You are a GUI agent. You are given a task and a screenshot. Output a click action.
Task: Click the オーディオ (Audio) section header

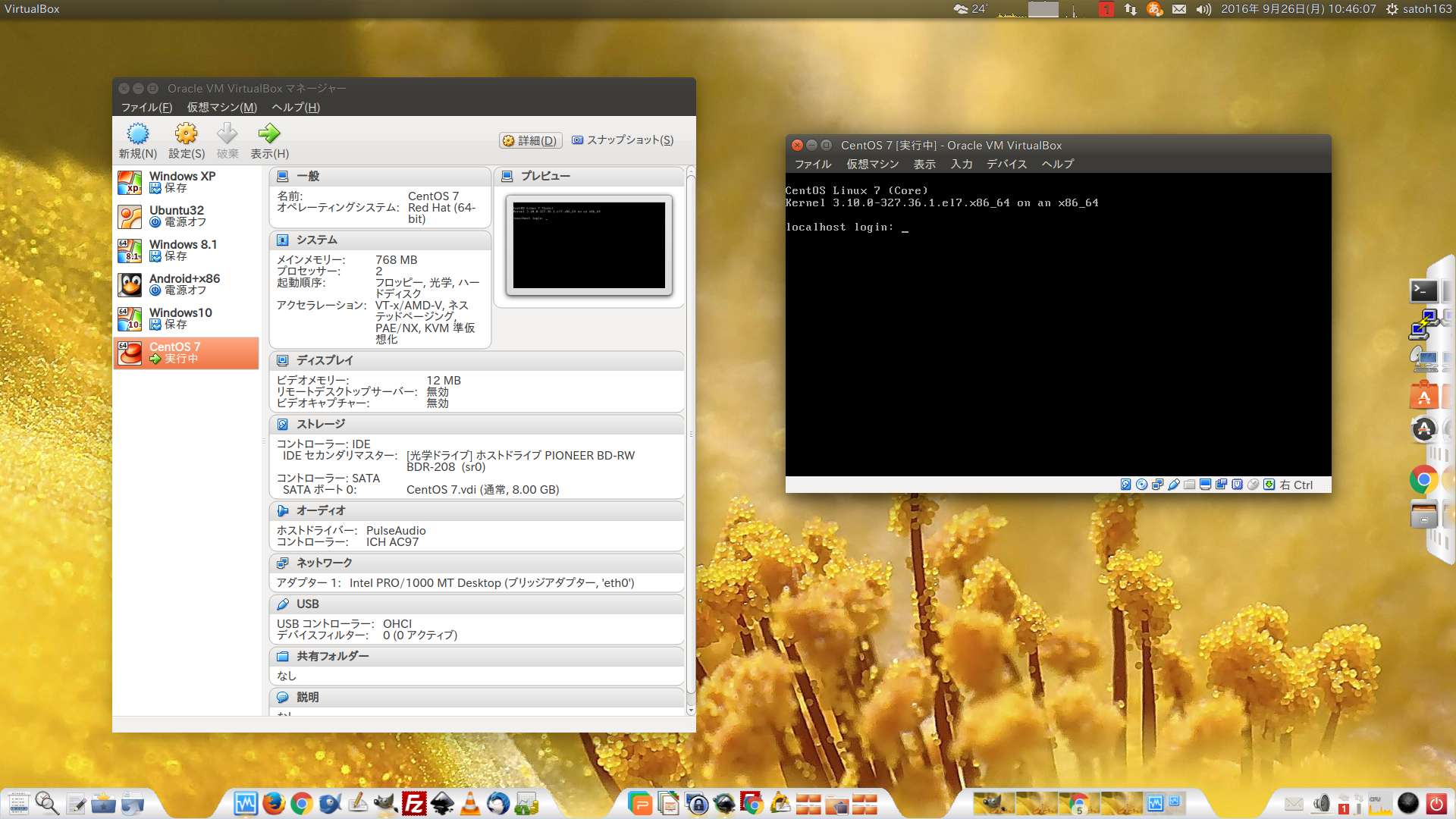point(476,510)
